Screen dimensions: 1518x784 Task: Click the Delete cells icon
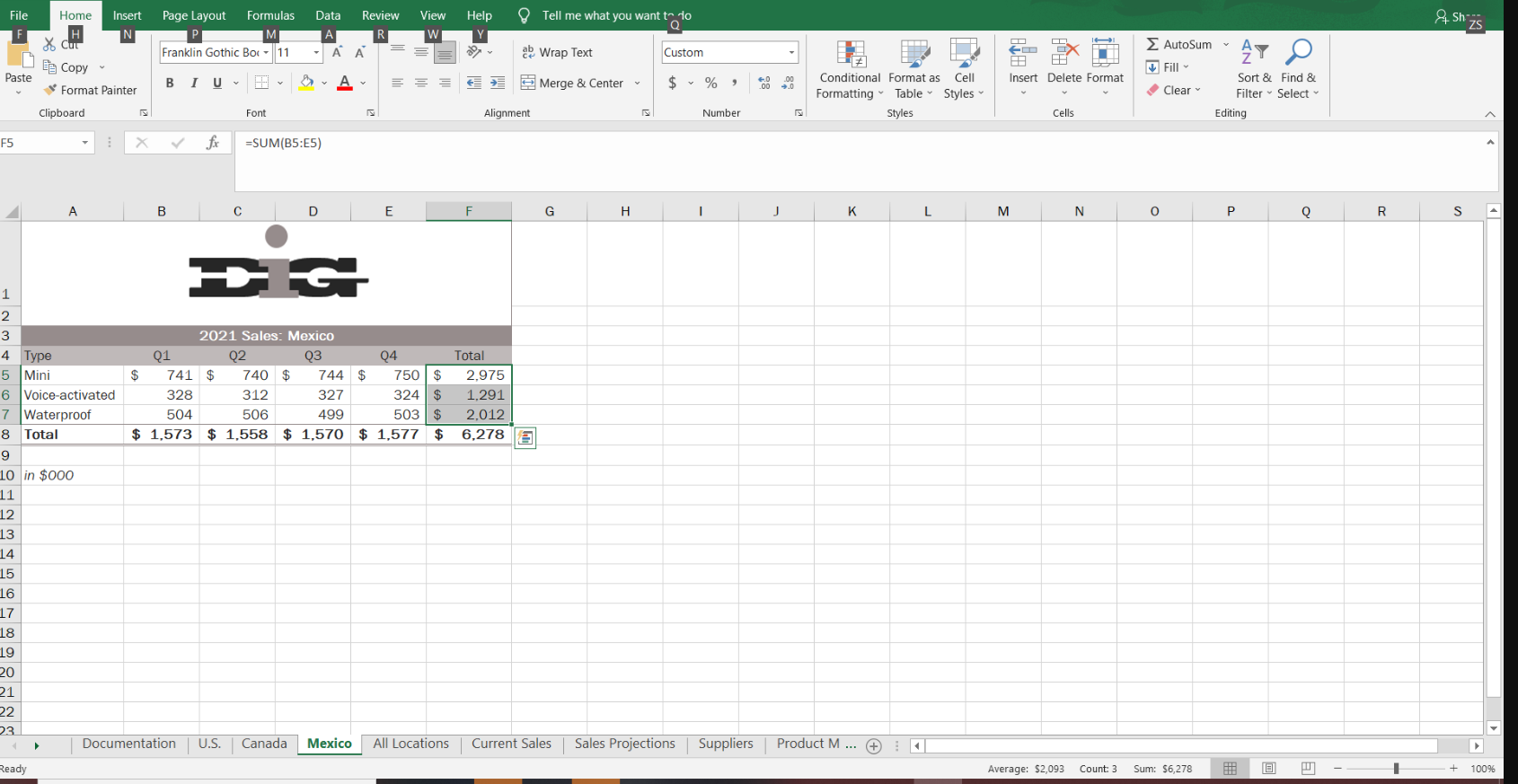click(x=1064, y=53)
